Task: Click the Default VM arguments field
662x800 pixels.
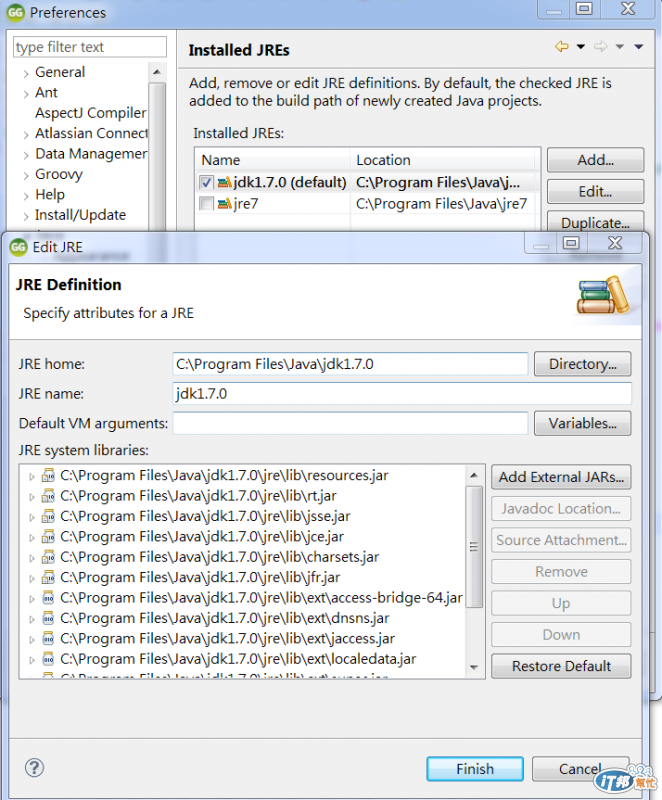Action: [350, 423]
